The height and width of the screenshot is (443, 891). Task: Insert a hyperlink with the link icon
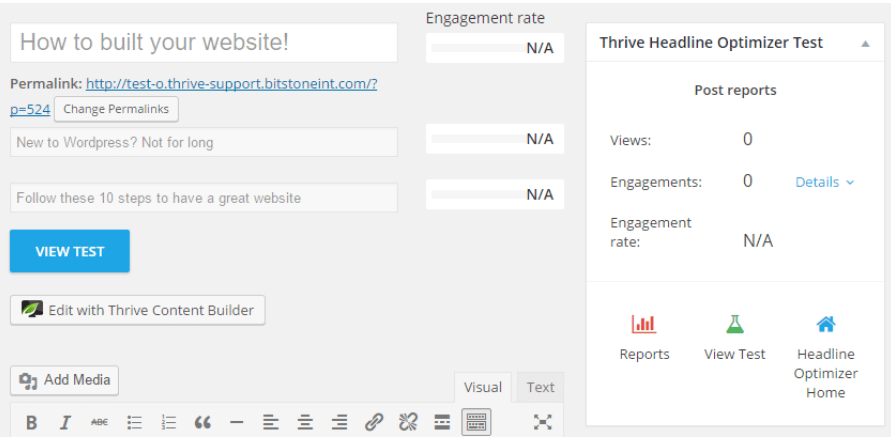tap(374, 423)
